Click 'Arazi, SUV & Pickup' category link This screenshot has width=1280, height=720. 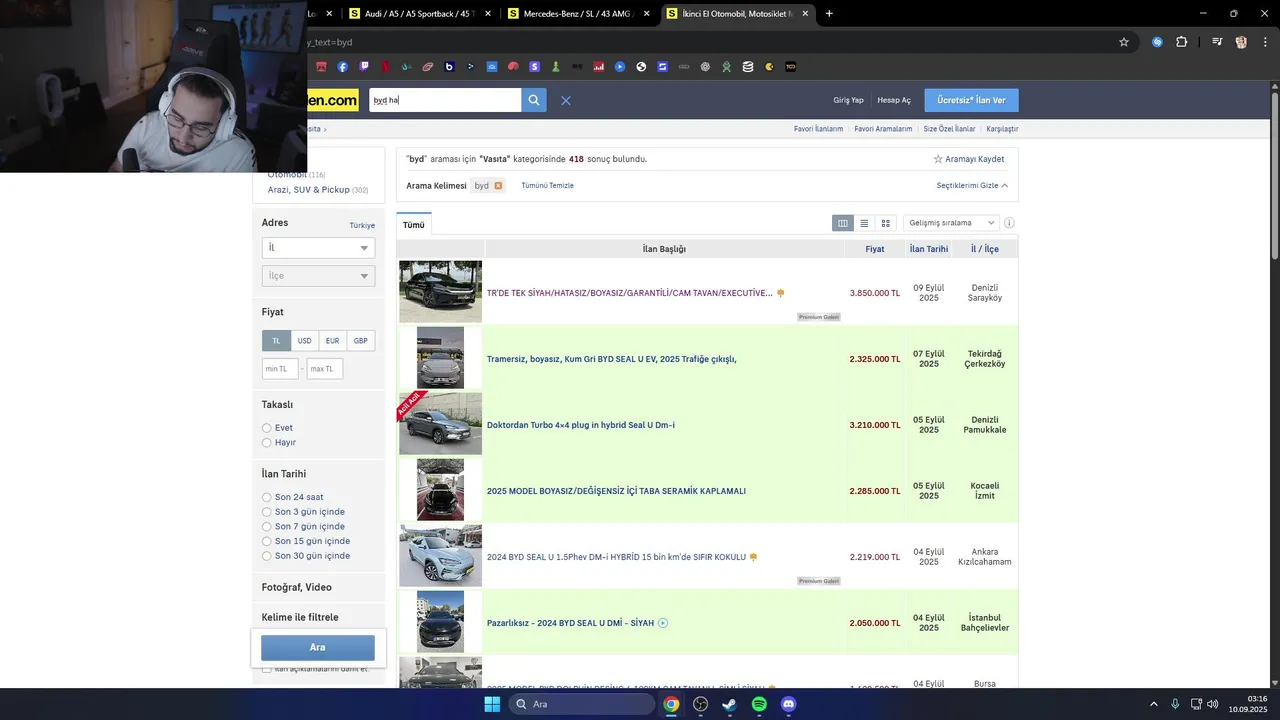(309, 190)
